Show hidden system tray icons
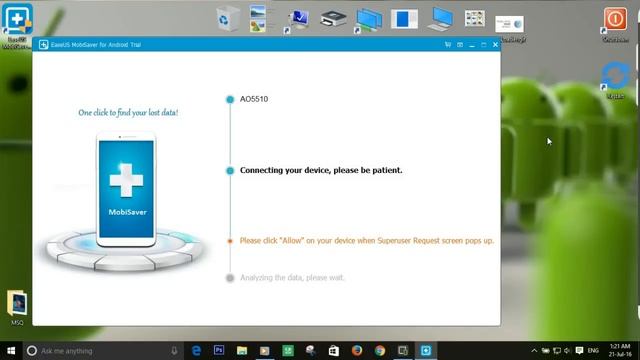 coord(534,351)
